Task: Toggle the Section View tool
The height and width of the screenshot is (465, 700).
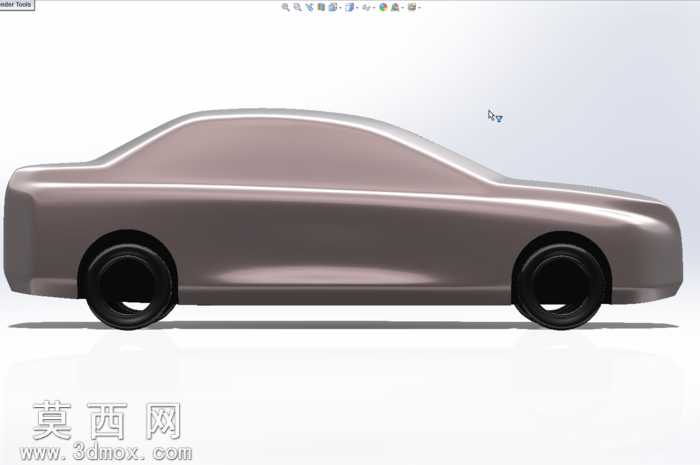Action: click(x=321, y=7)
